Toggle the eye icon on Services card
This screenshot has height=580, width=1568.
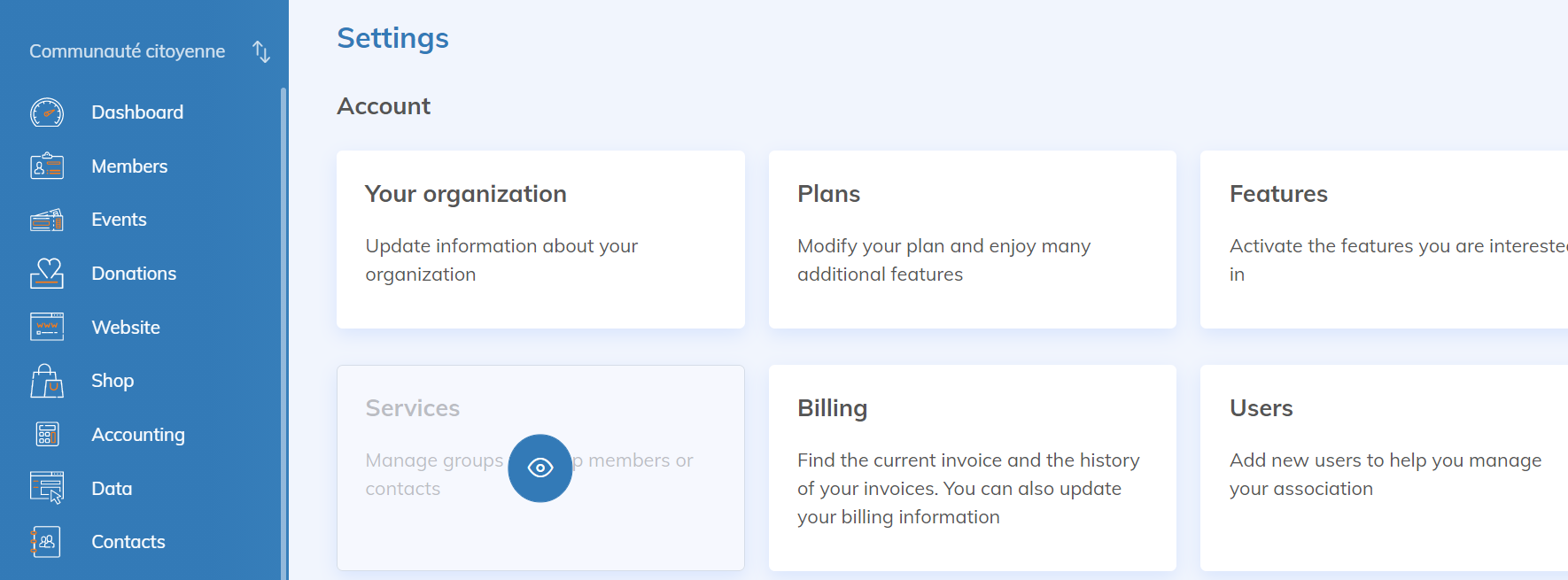tap(539, 468)
